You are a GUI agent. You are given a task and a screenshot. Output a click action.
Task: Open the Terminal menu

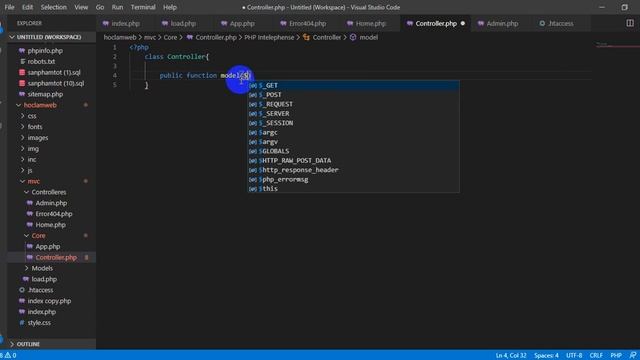143,7
